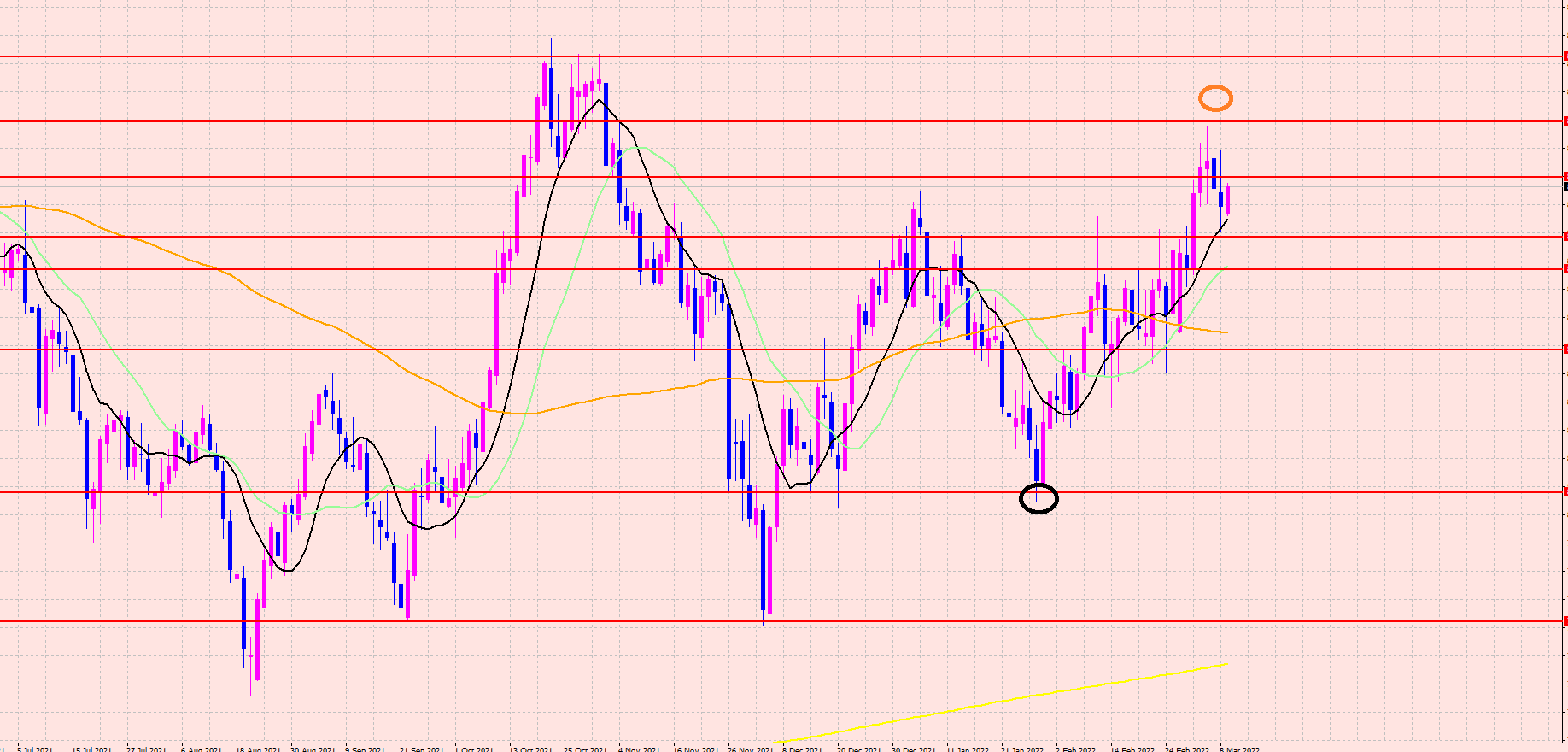Click the '5 Jul 2021' date label
This screenshot has width=1568, height=752.
pos(35,749)
